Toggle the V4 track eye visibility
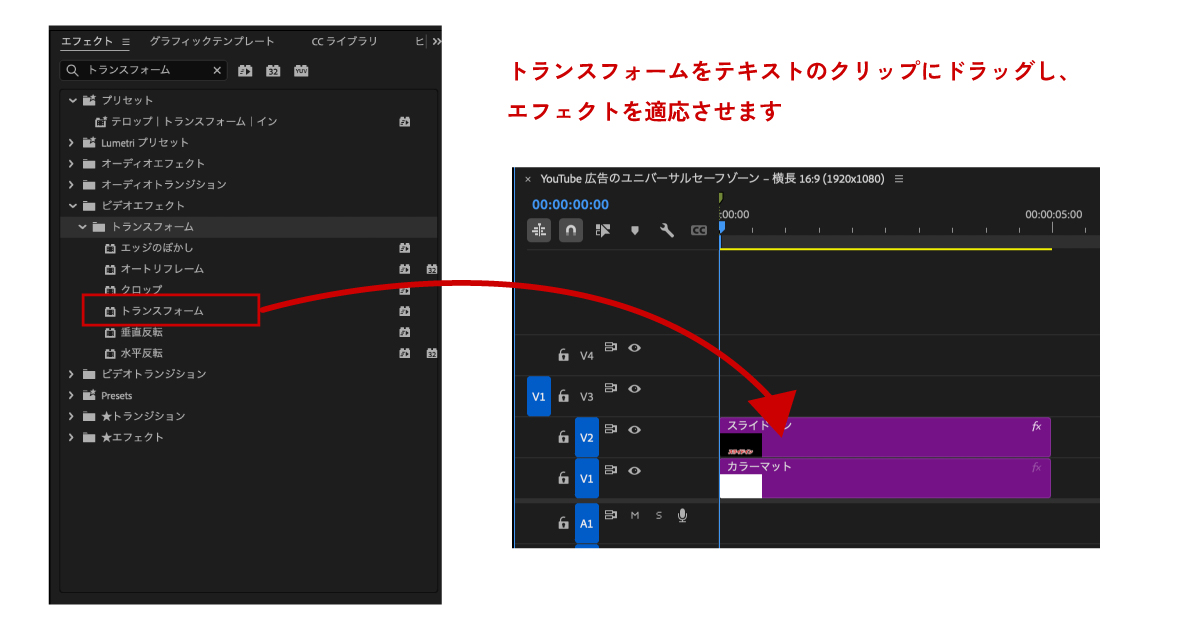 tap(634, 348)
